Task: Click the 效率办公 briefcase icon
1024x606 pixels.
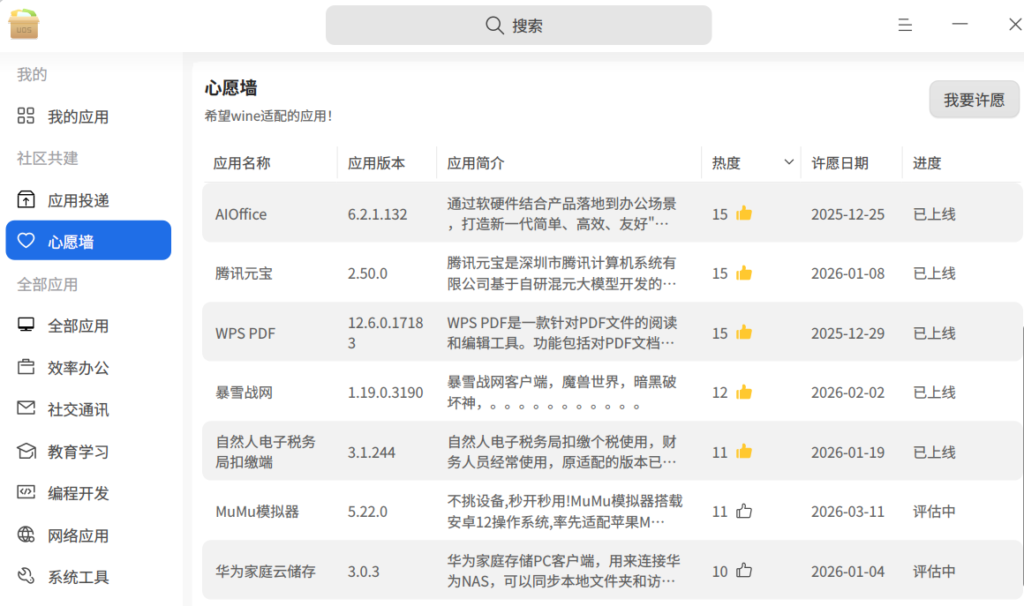Action: pyautogui.click(x=27, y=367)
